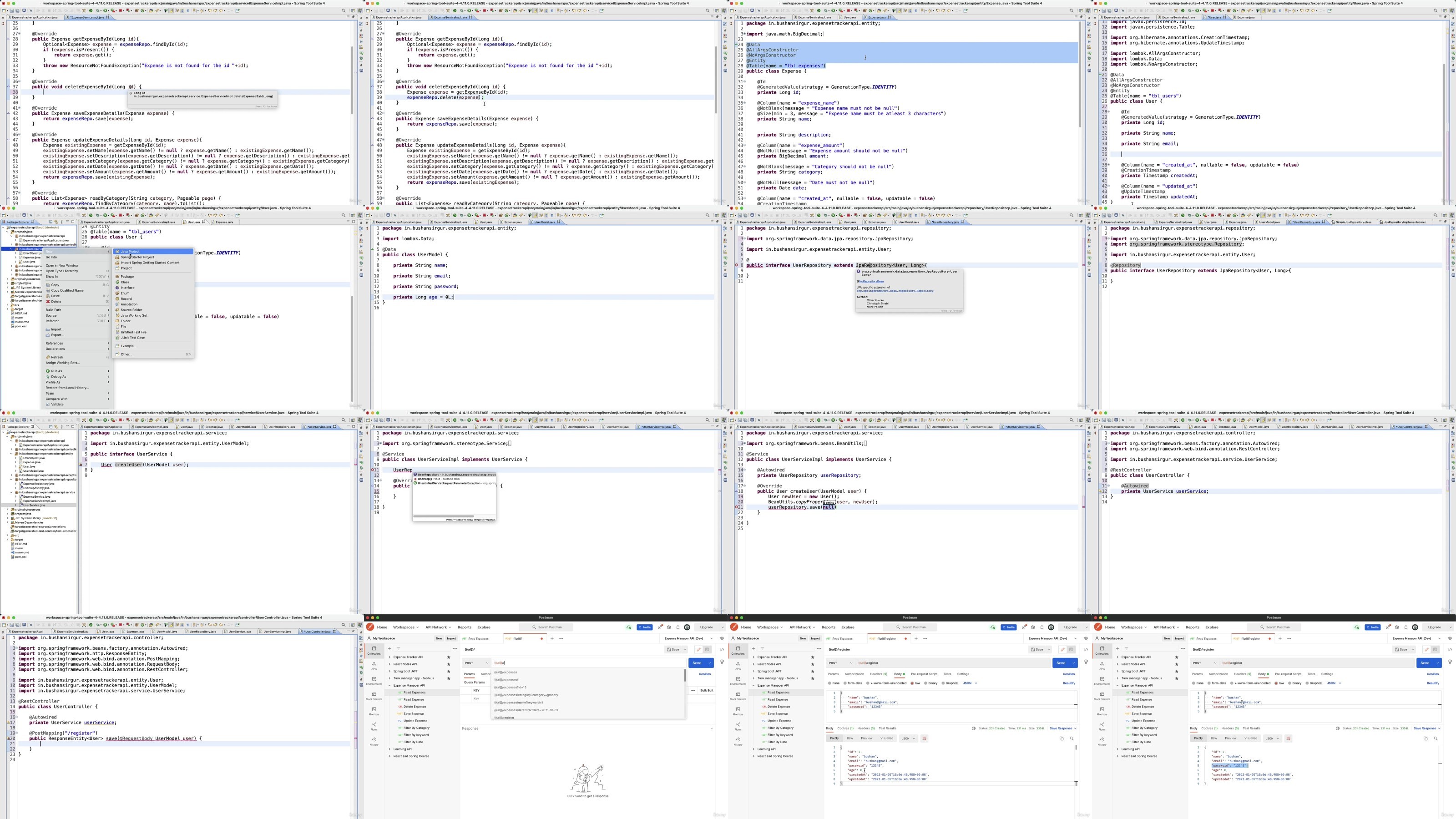The height and width of the screenshot is (819, 1456).
Task: Open Send arrow dropdown in Postman showing URL suggestions
Action: 709,663
